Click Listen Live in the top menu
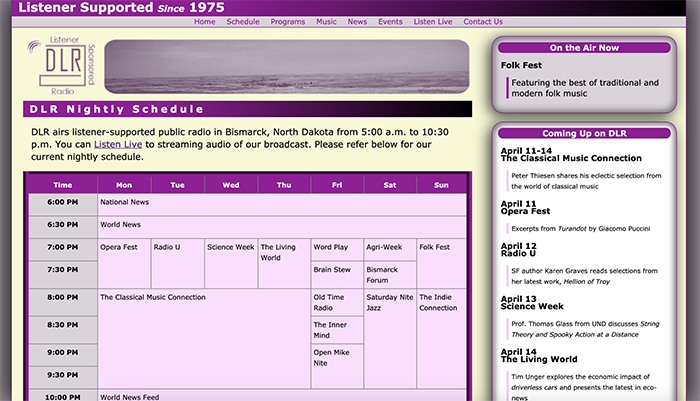Image resolution: width=700 pixels, height=401 pixels. tap(432, 21)
